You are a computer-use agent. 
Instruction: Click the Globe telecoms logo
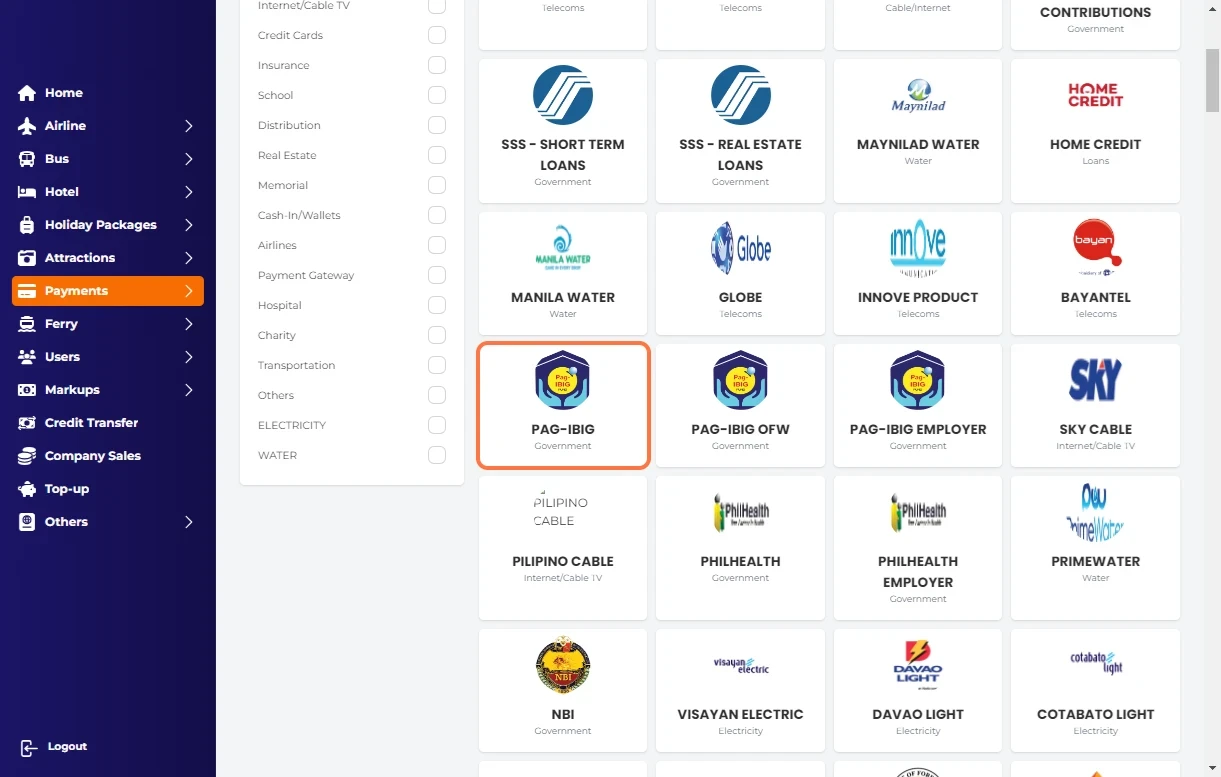(740, 249)
